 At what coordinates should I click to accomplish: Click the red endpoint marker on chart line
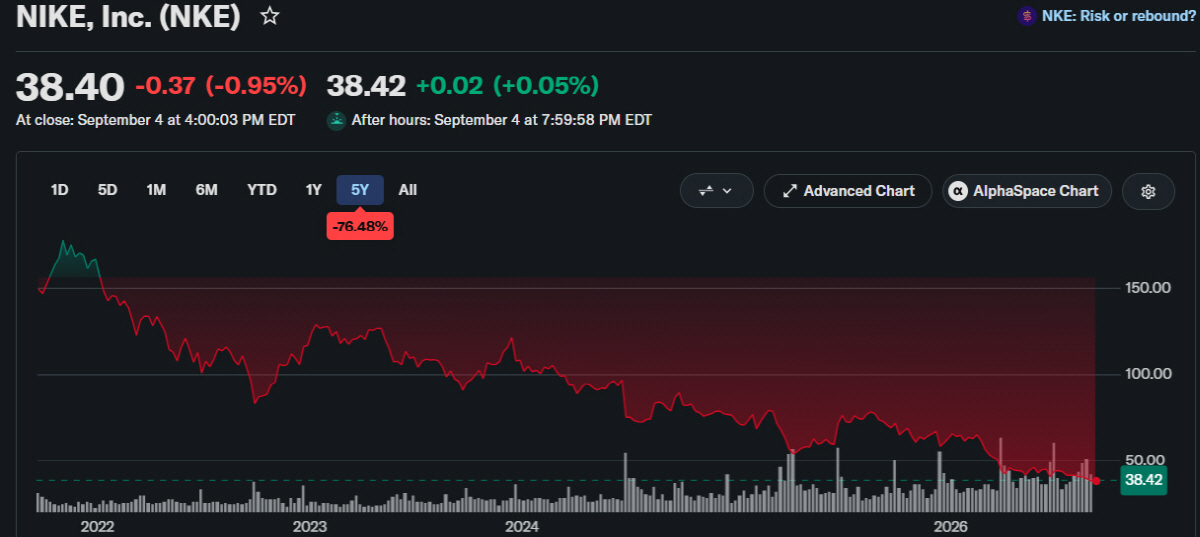(1097, 481)
